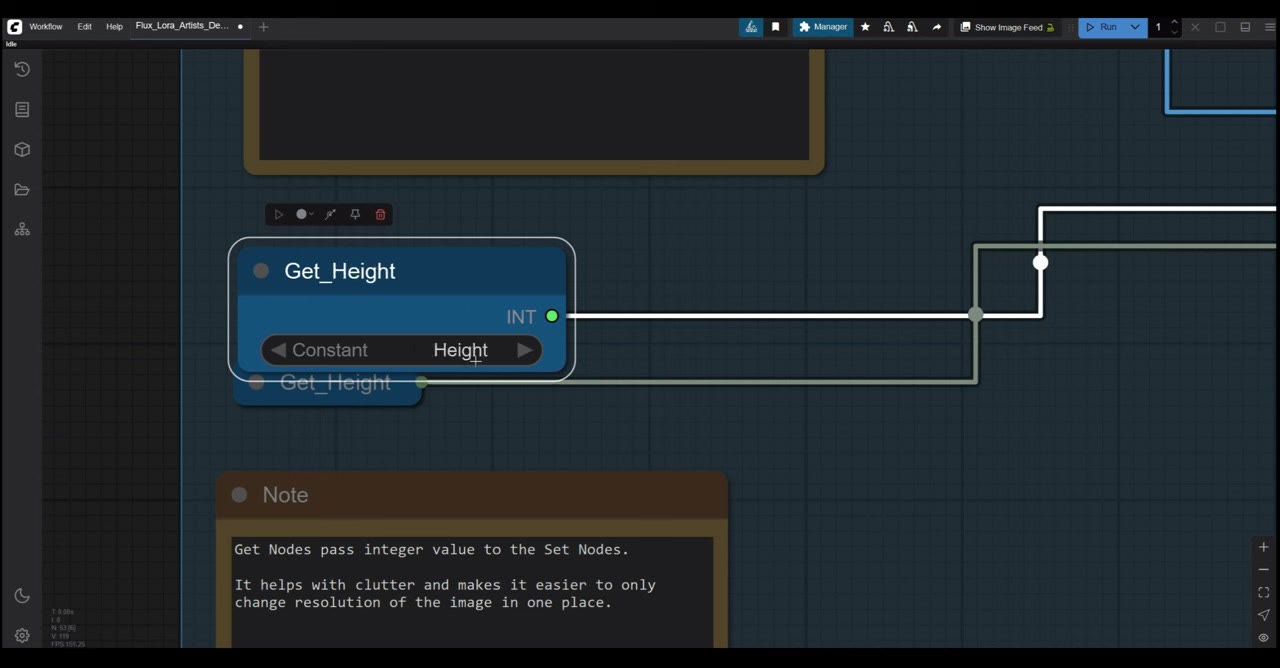Open the Node Library sidebar panel

(22, 109)
